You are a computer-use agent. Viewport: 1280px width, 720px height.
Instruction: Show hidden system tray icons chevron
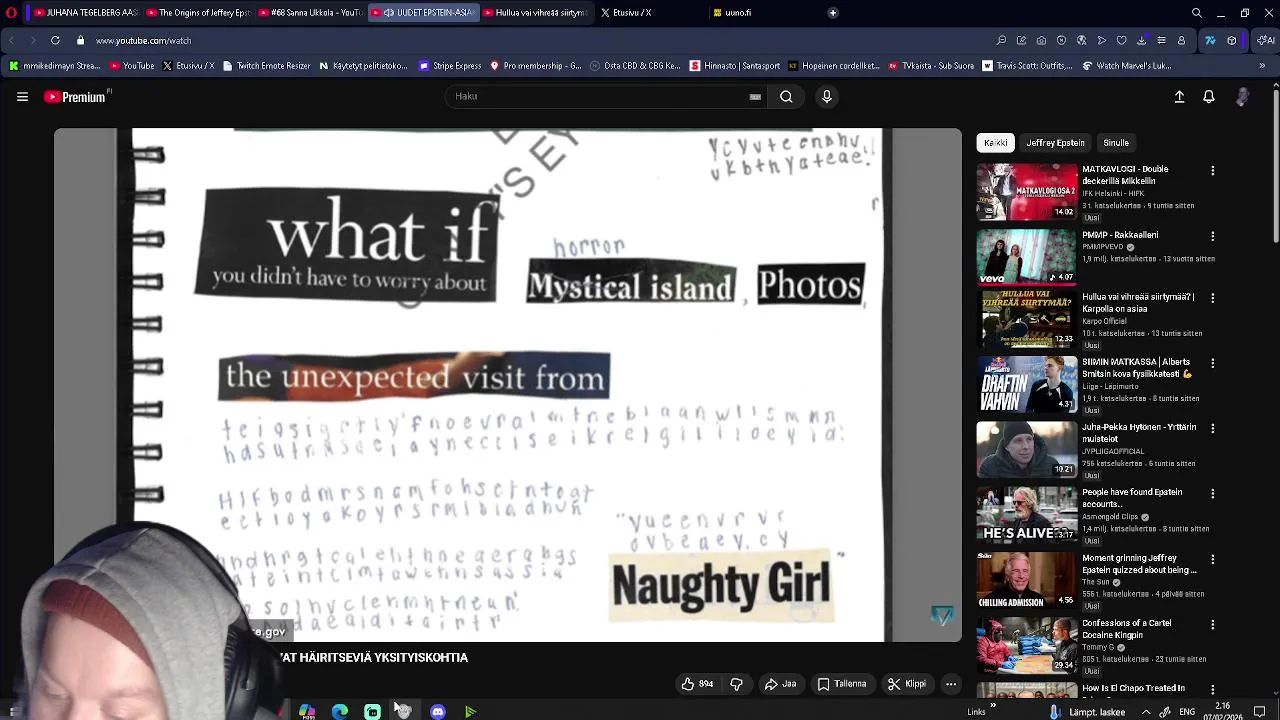pyautogui.click(x=1146, y=712)
